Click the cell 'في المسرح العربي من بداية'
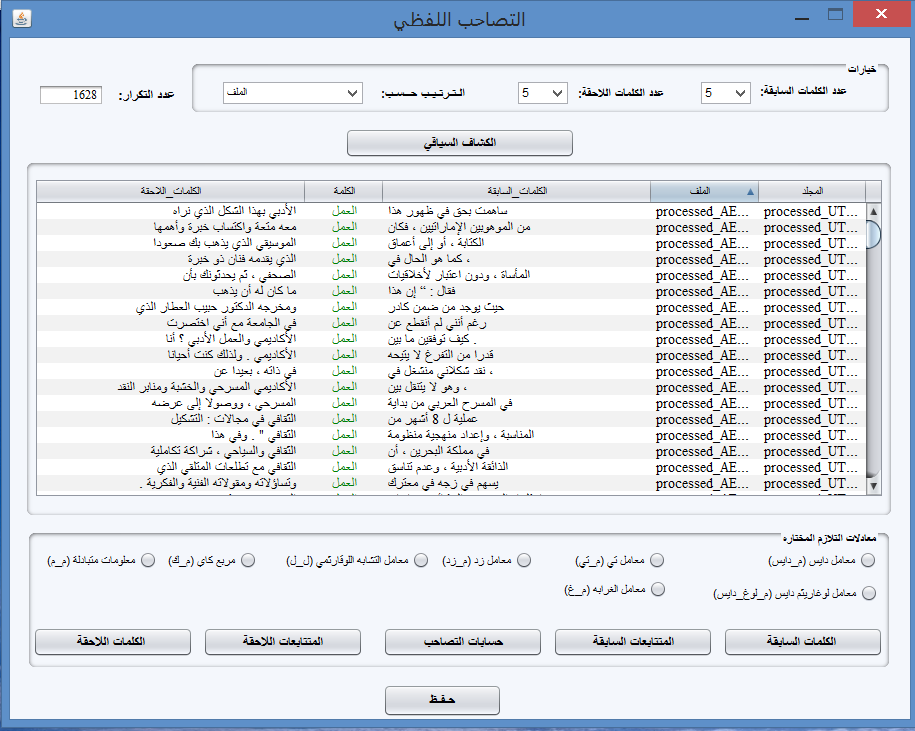This screenshot has height=731, width=915. pos(516,403)
